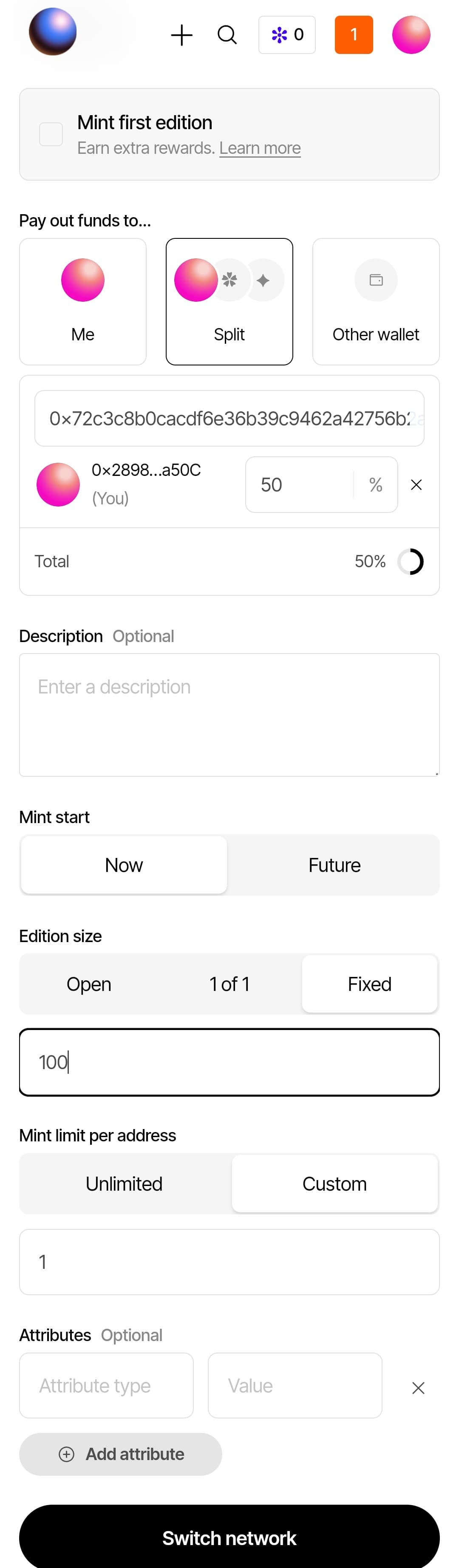
Task: Select Me as payout recipient
Action: pos(83,302)
